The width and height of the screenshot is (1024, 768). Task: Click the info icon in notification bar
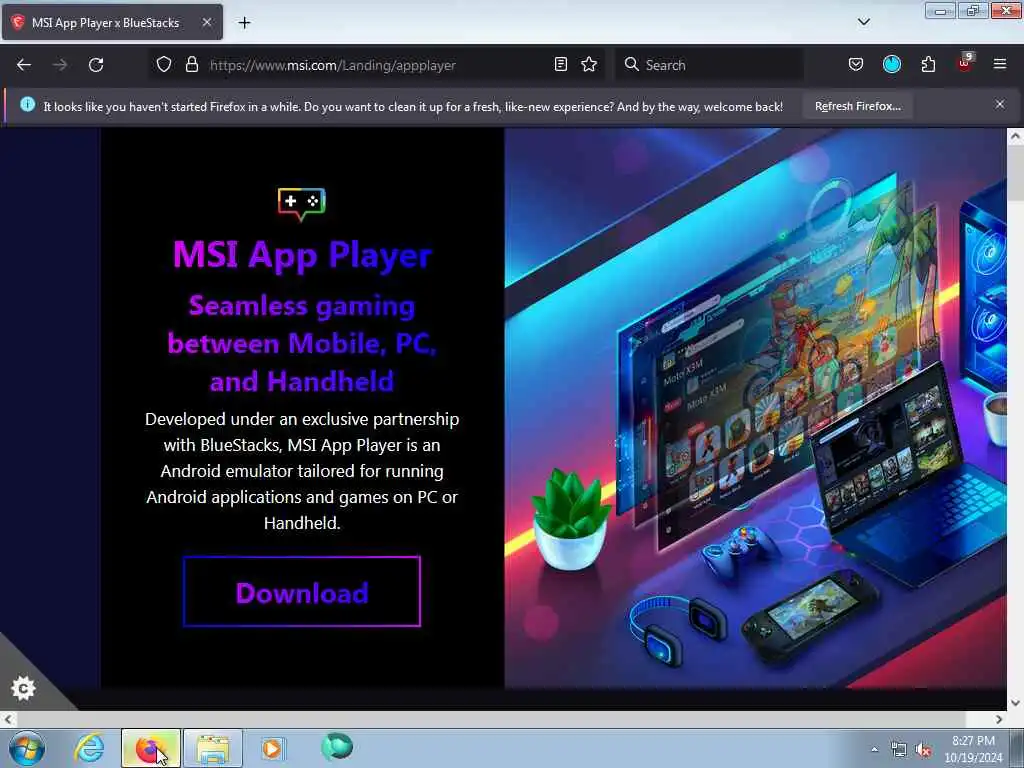point(27,104)
